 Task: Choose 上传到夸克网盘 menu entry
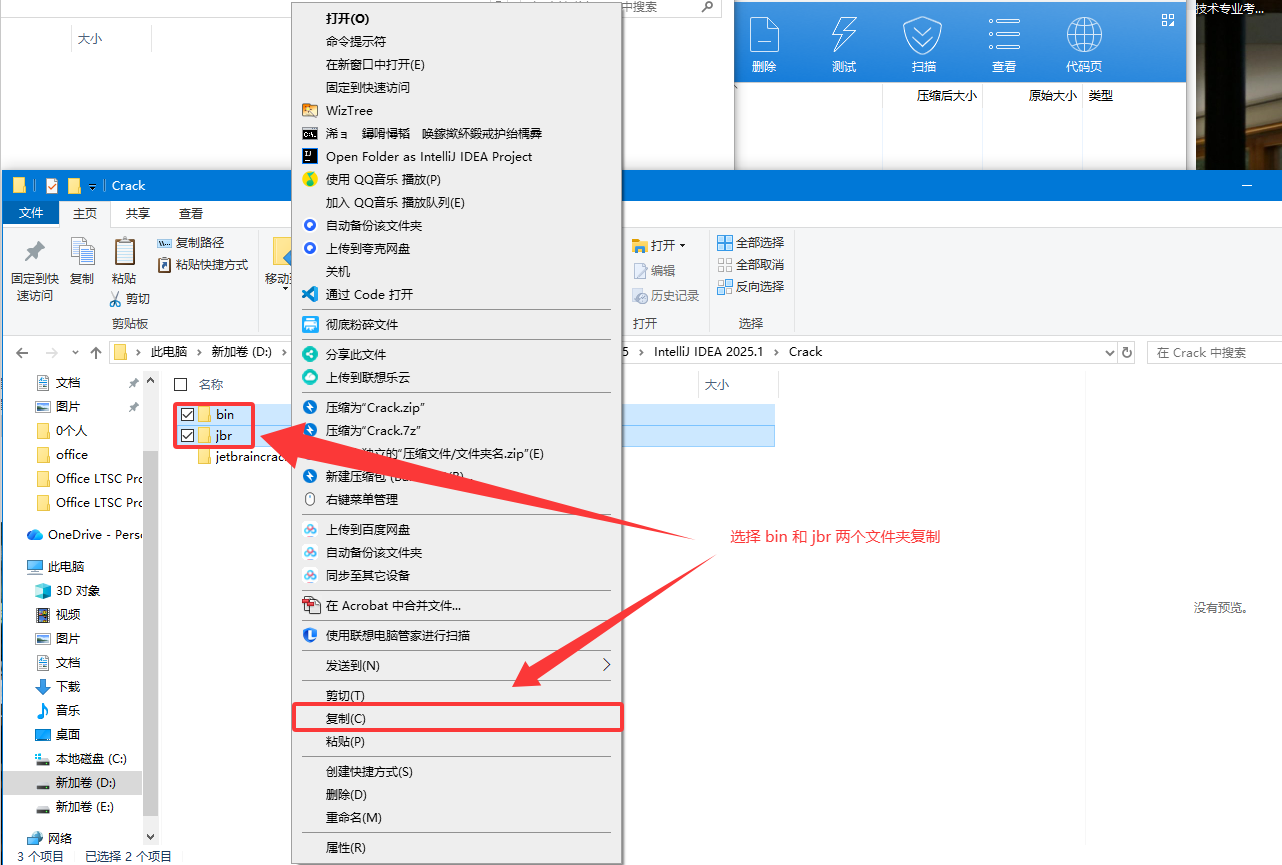456,248
